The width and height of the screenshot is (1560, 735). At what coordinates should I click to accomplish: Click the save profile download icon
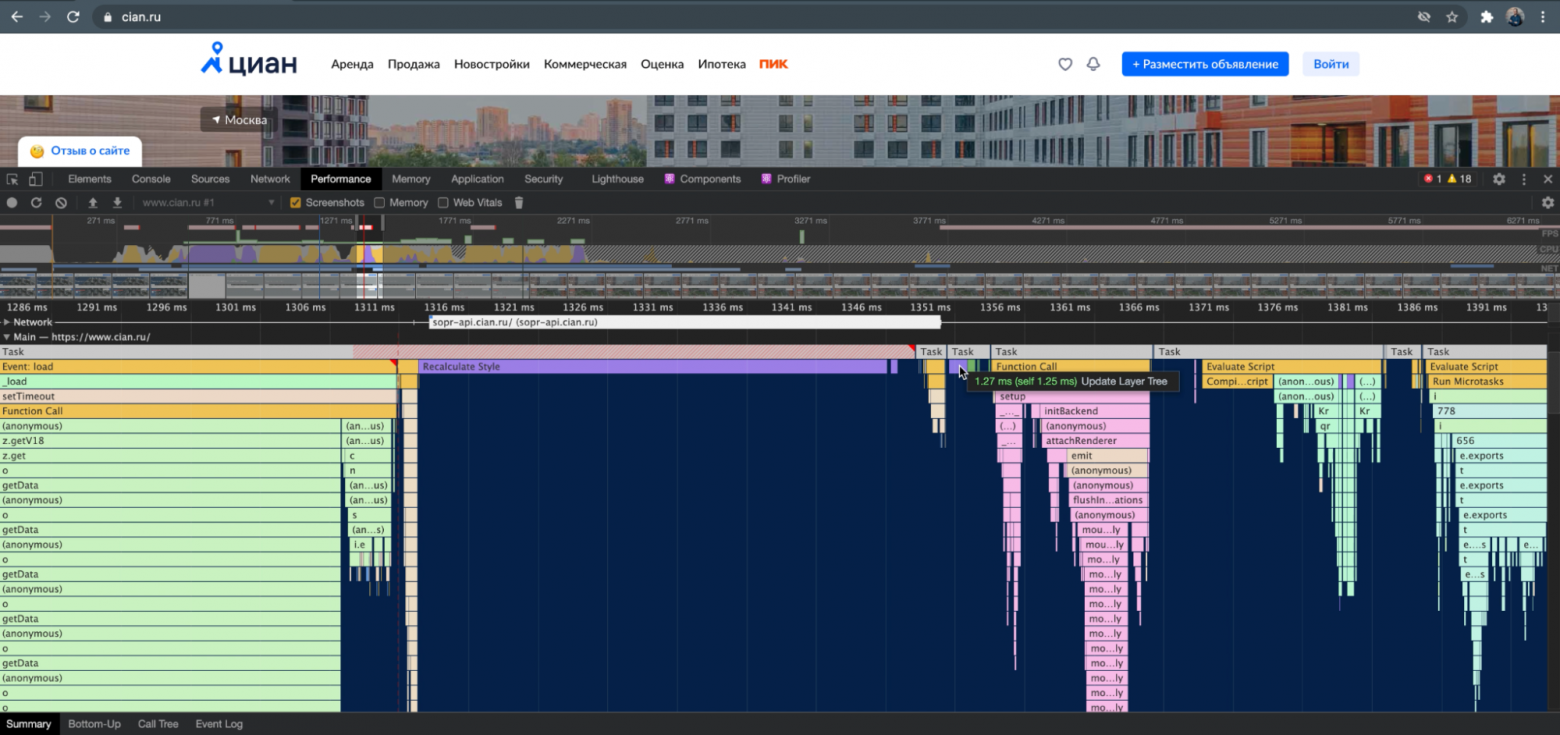click(x=117, y=202)
